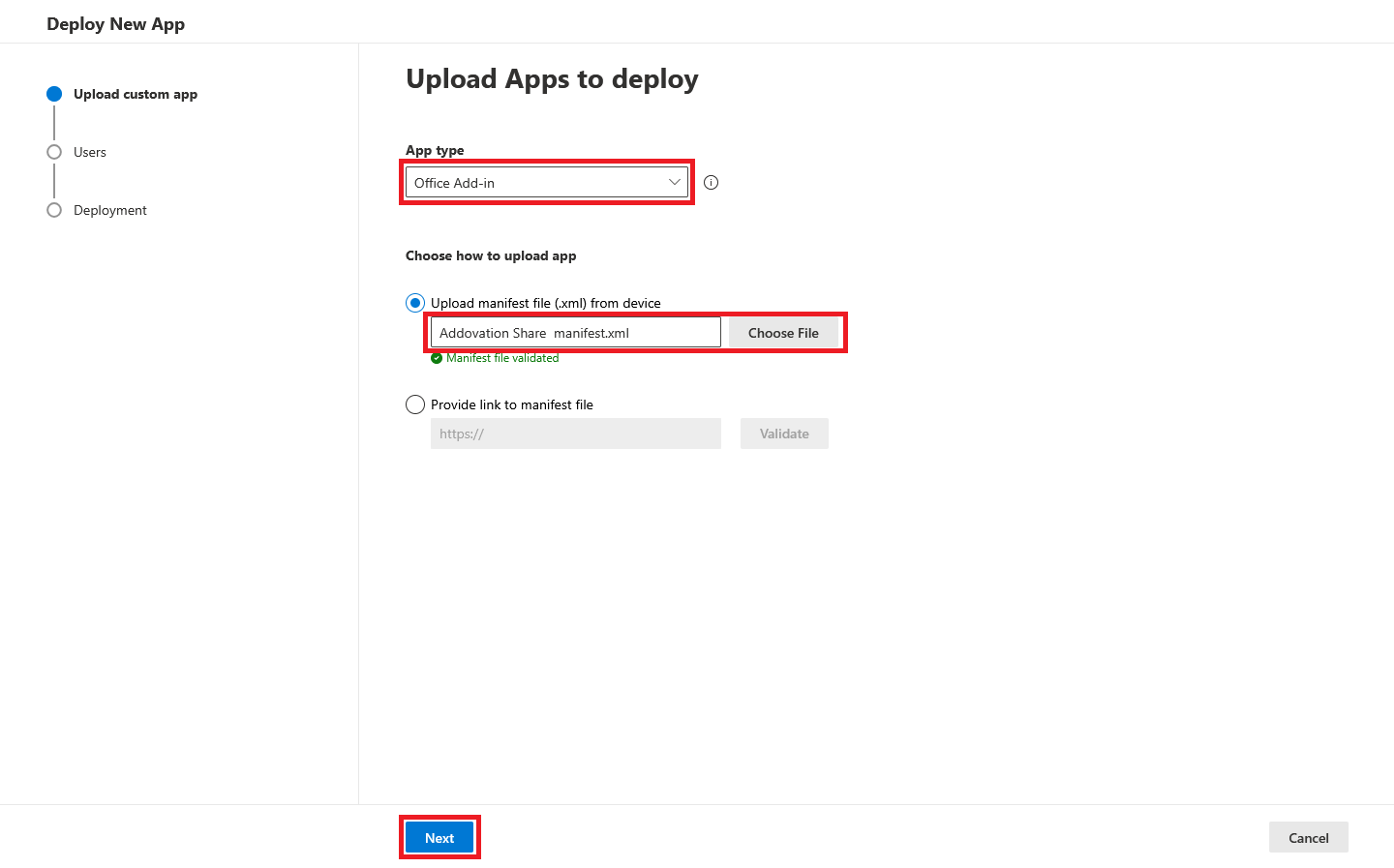Click the Users step circle indicator
This screenshot has width=1394, height=868.
pyautogui.click(x=54, y=152)
